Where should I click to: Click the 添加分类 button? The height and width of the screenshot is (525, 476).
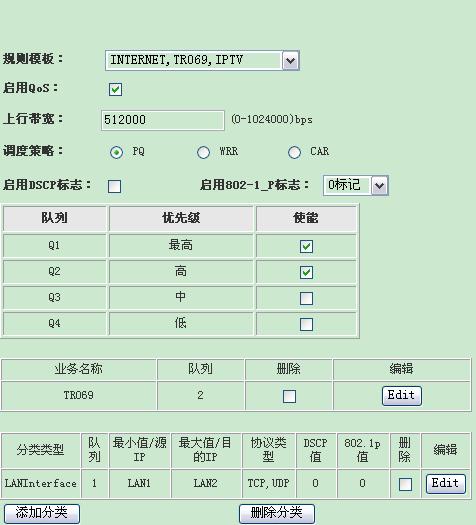(42, 513)
